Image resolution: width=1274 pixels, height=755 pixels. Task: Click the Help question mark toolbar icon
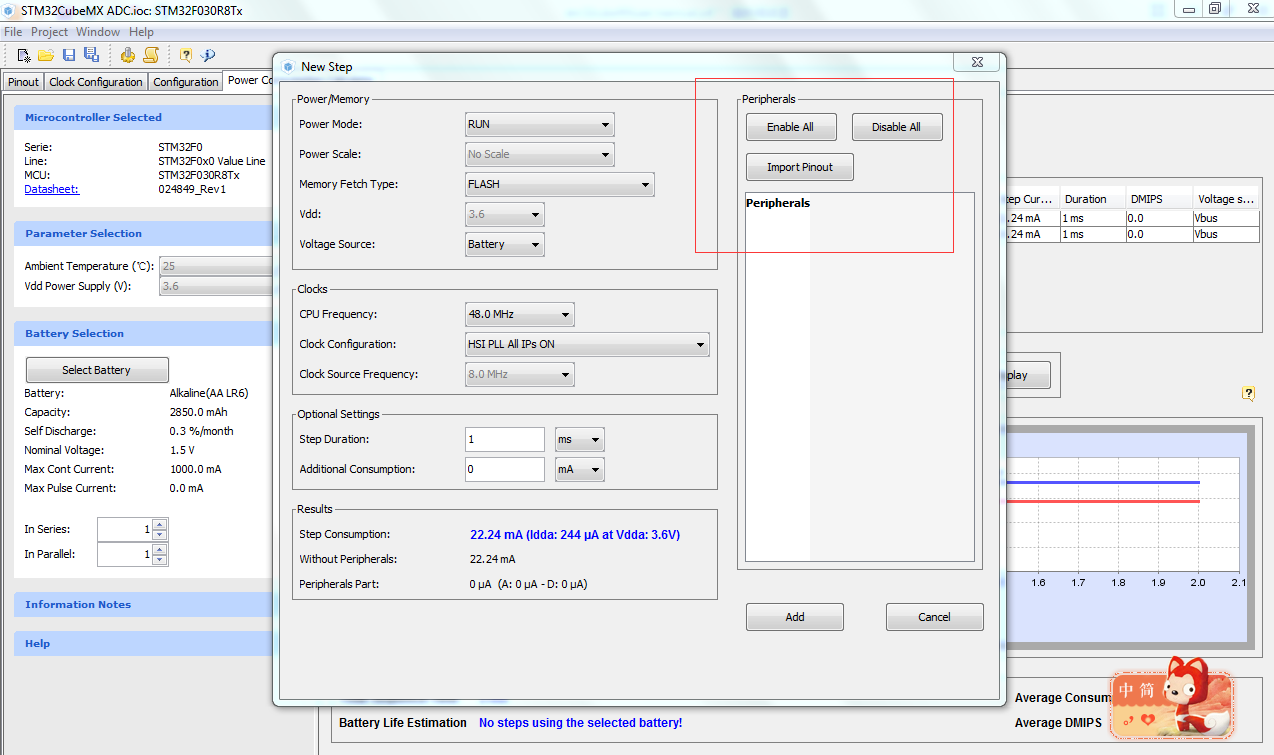pos(186,55)
